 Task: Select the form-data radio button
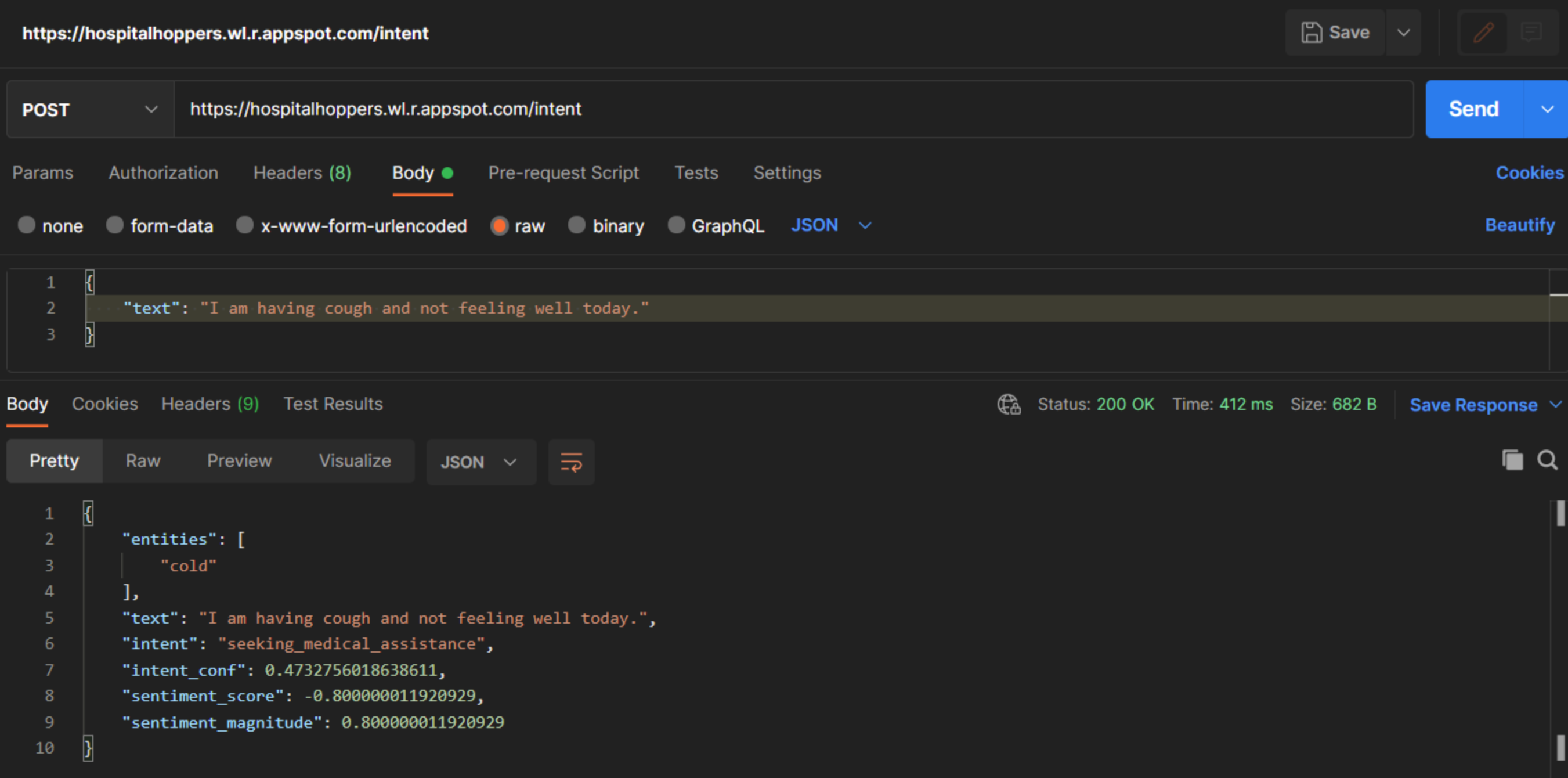click(x=115, y=225)
